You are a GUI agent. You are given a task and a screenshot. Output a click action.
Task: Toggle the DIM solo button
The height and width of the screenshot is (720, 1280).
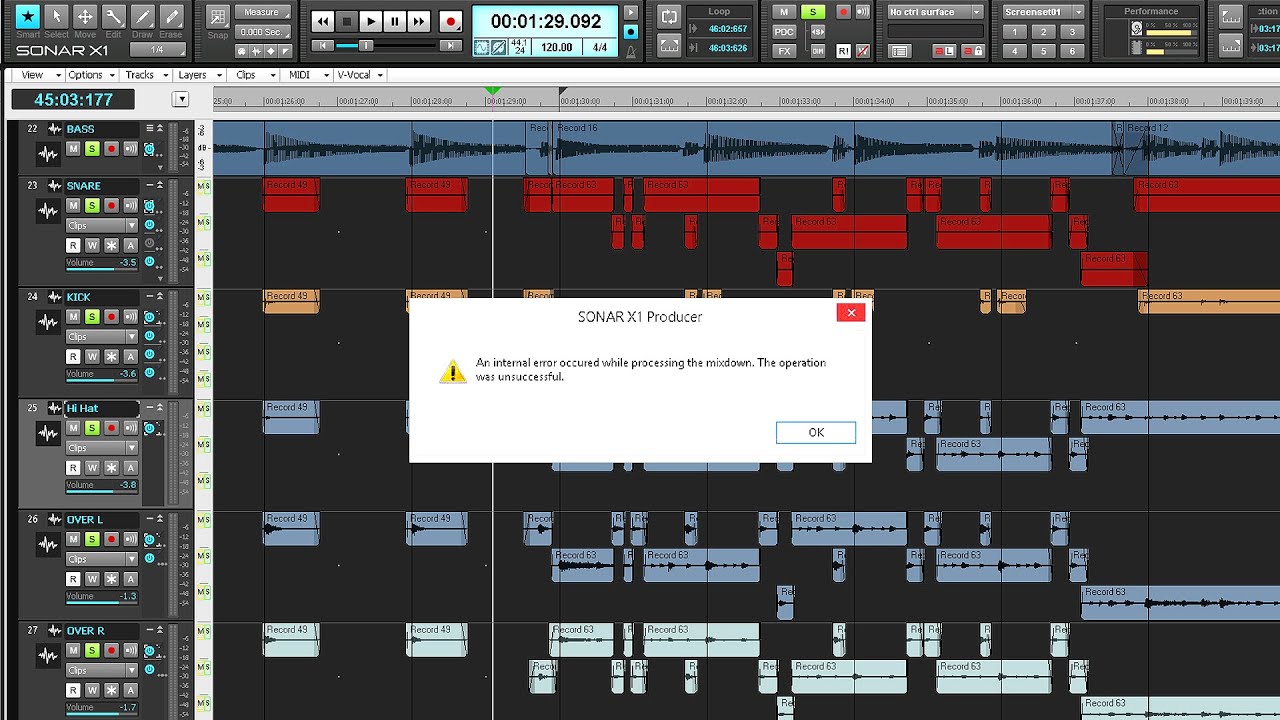pyautogui.click(x=818, y=51)
